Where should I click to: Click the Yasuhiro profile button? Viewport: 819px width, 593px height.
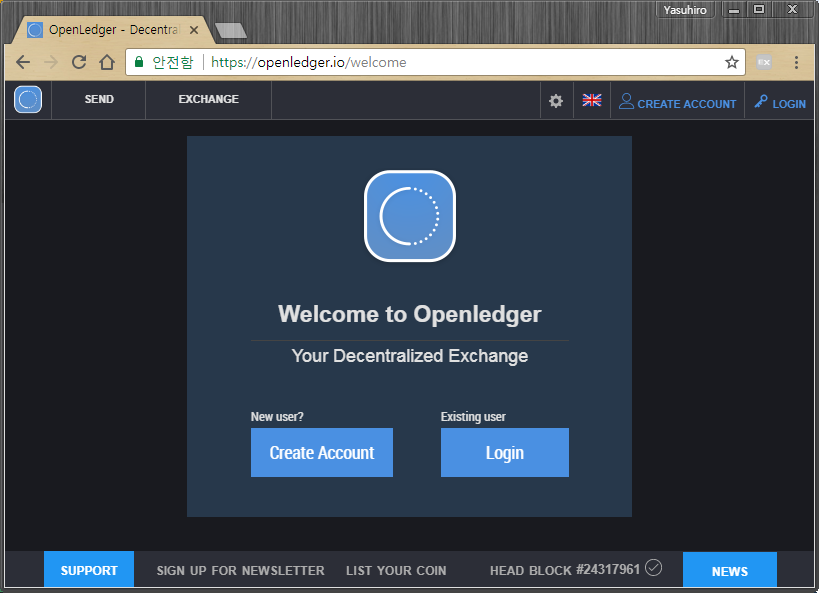[685, 10]
